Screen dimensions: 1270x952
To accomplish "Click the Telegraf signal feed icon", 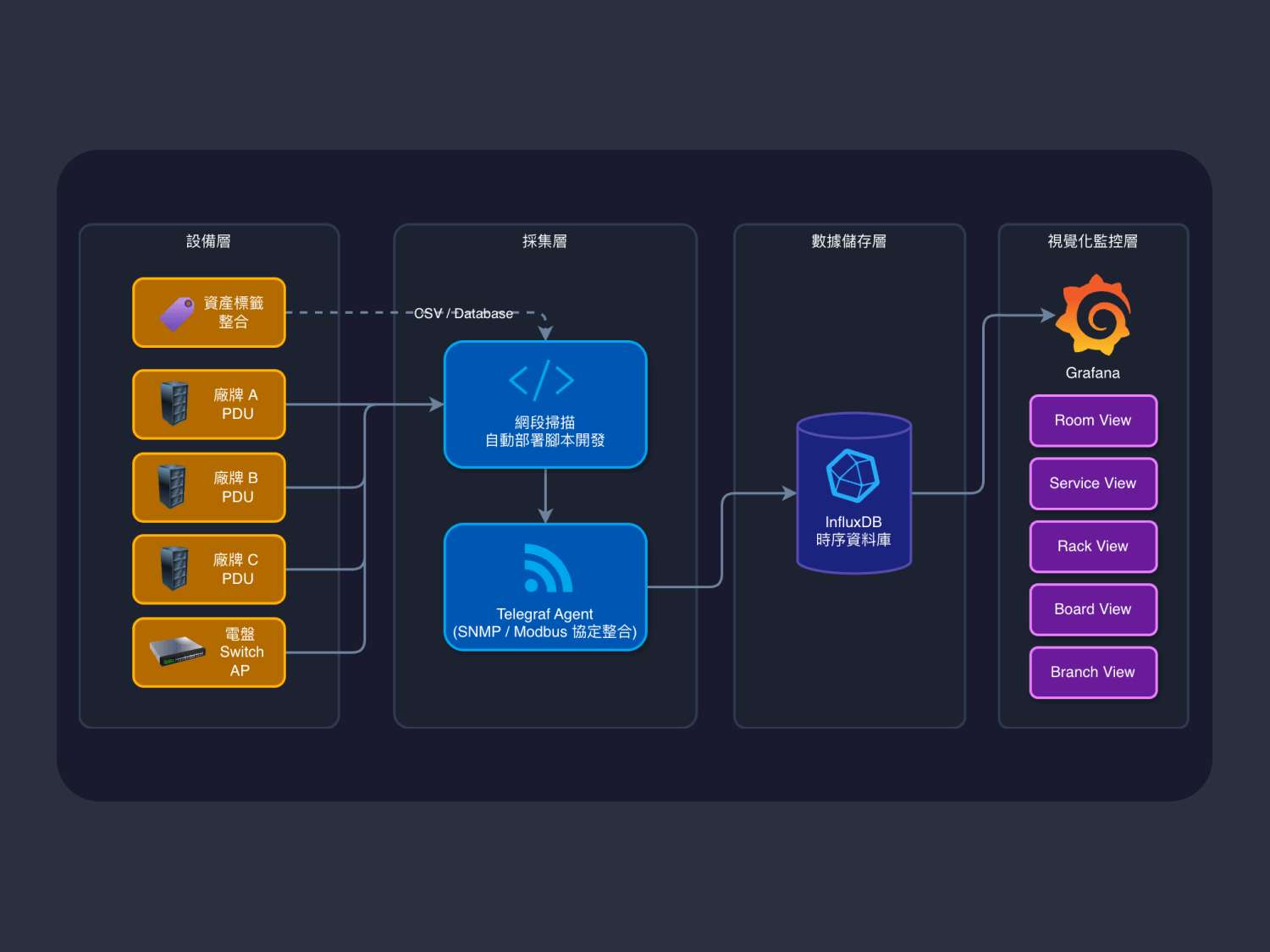I will (x=547, y=569).
